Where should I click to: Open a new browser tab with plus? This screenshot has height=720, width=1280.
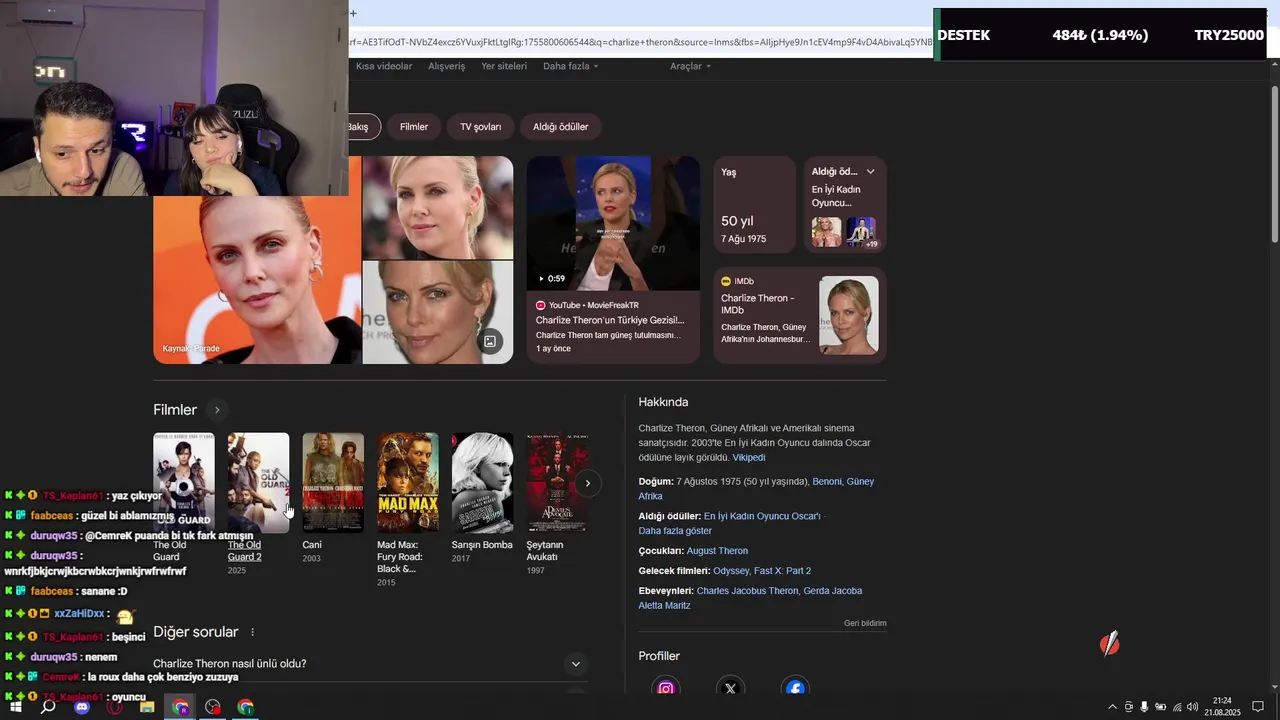tap(353, 13)
